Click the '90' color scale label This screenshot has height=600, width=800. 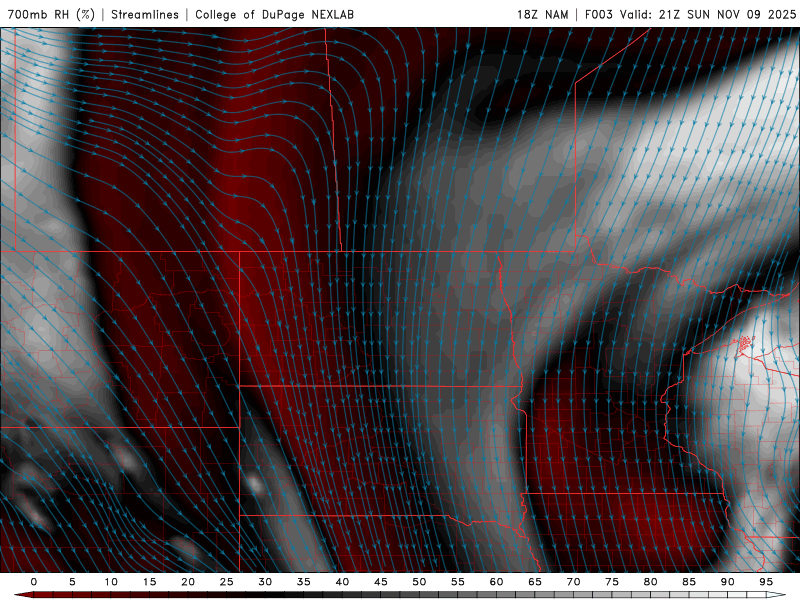point(727,582)
